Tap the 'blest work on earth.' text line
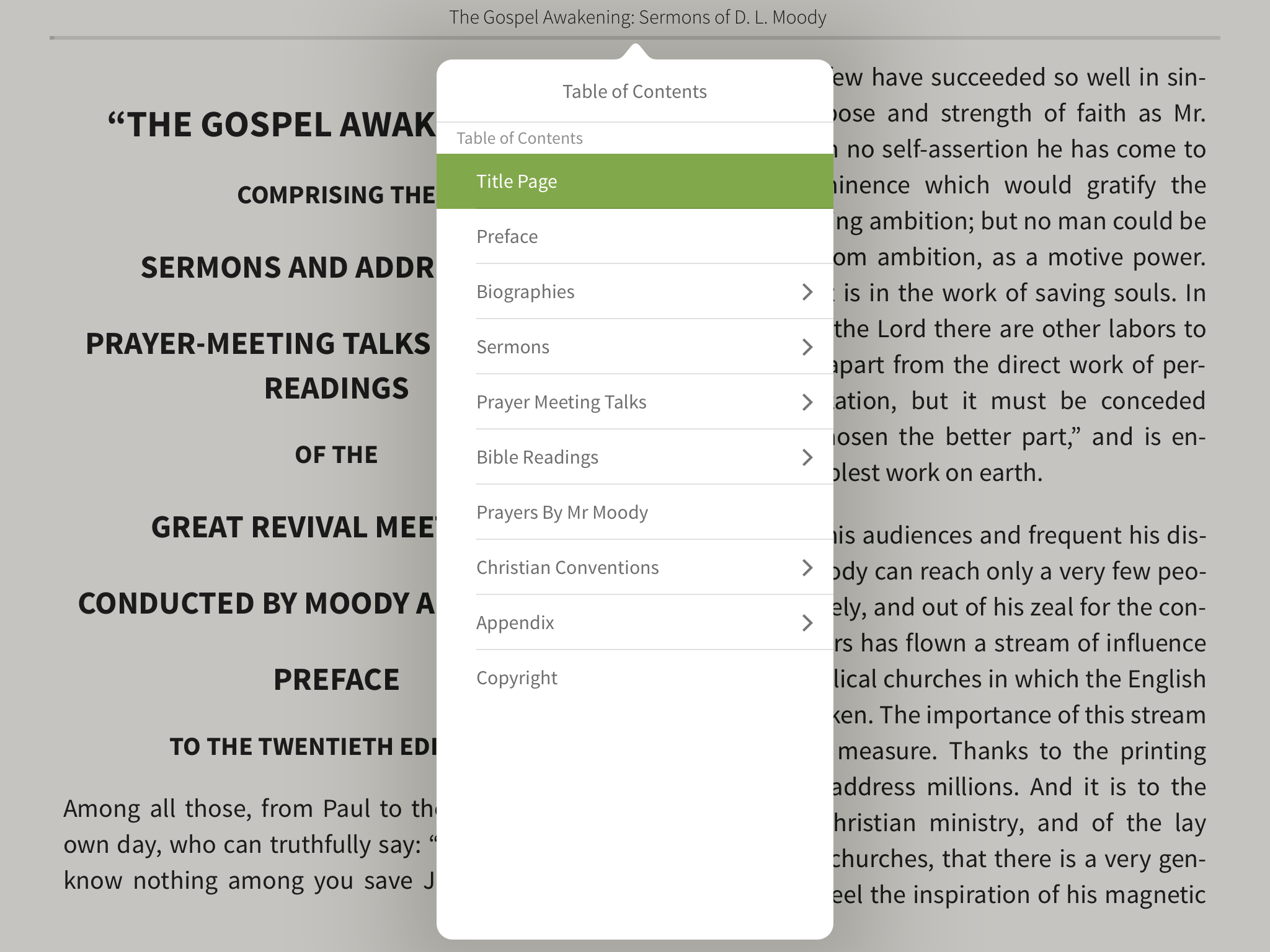The width and height of the screenshot is (1270, 952). (x=938, y=473)
